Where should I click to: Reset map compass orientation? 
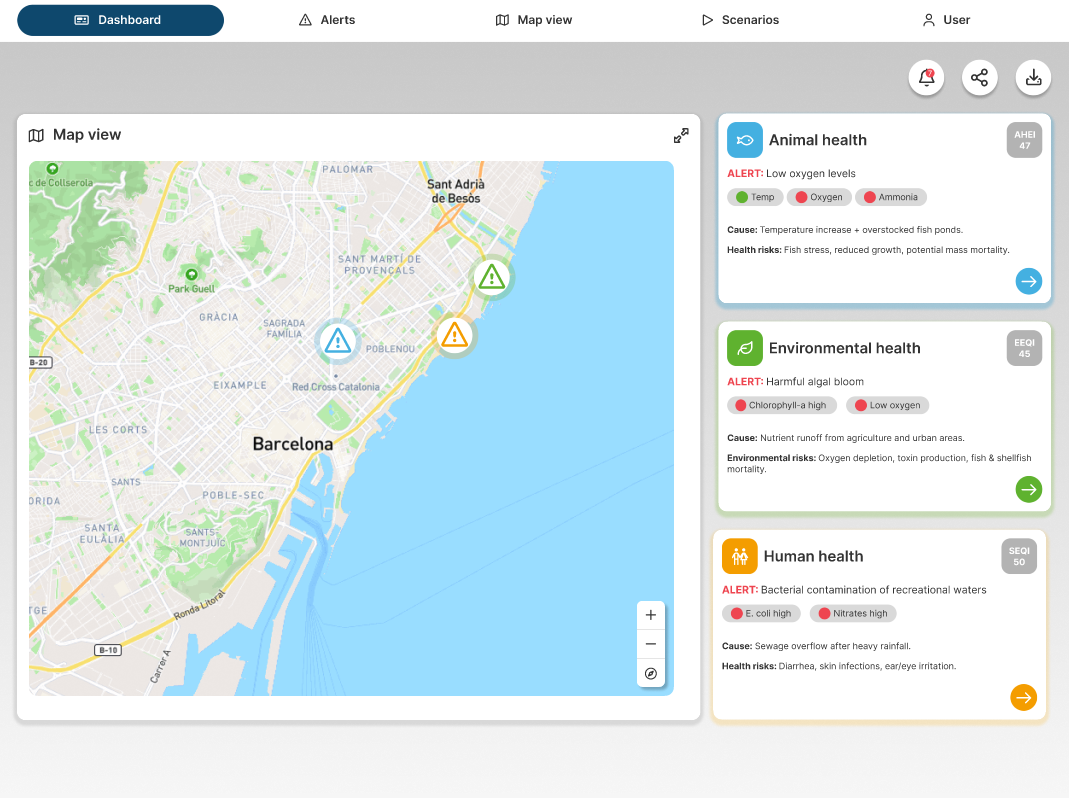[x=651, y=673]
